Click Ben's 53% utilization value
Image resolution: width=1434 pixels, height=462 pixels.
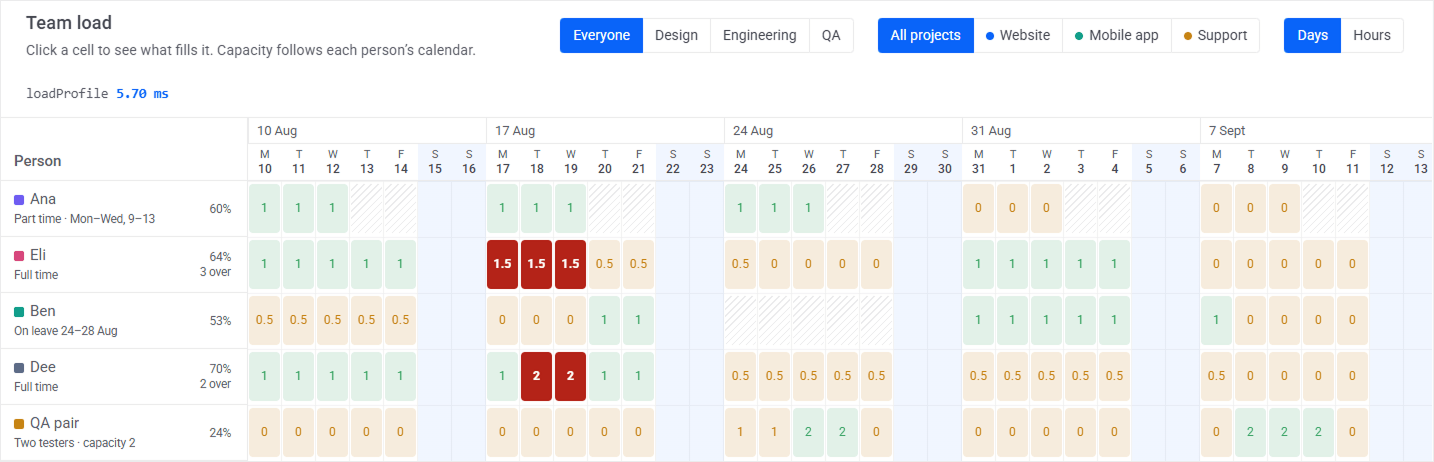pyautogui.click(x=220, y=321)
